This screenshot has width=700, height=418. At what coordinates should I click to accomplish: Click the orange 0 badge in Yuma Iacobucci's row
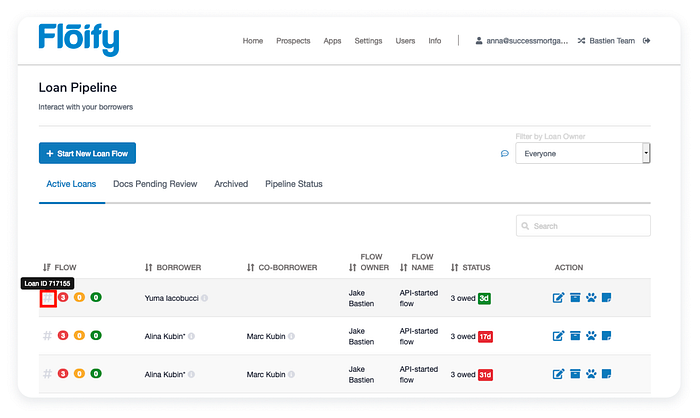tap(79, 297)
